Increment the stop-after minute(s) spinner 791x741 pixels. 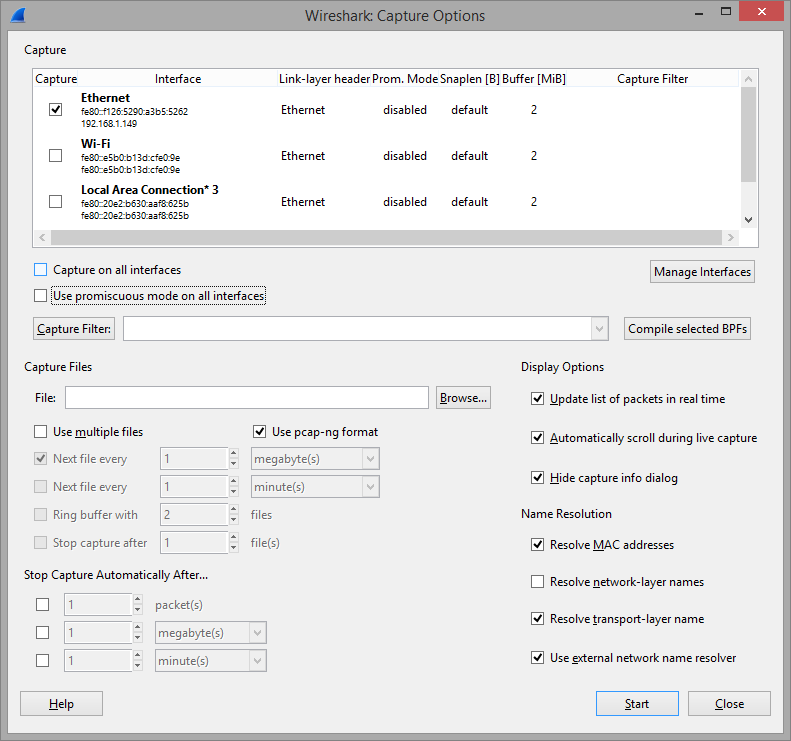[x=138, y=655]
